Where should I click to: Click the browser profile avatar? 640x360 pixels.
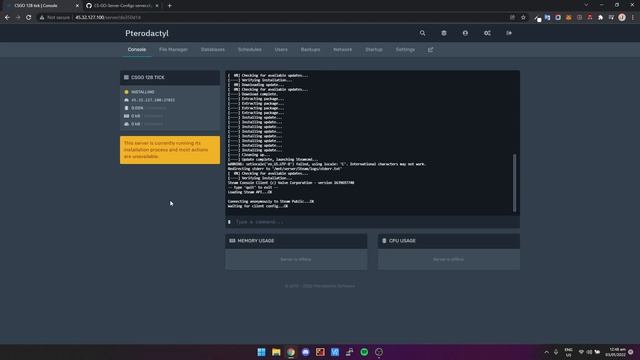[622, 18]
